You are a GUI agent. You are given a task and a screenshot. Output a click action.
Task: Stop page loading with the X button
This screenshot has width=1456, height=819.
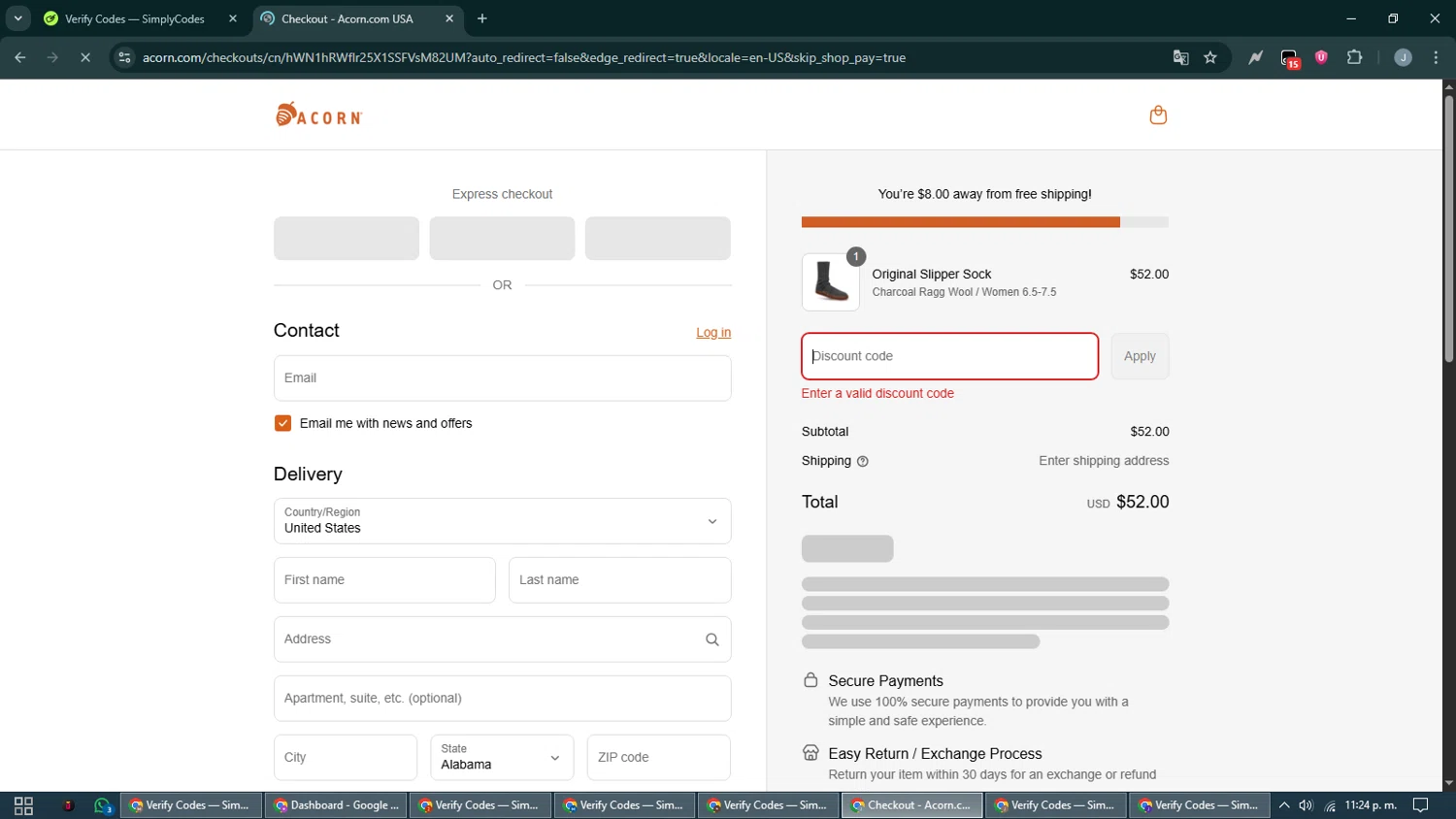(x=85, y=58)
